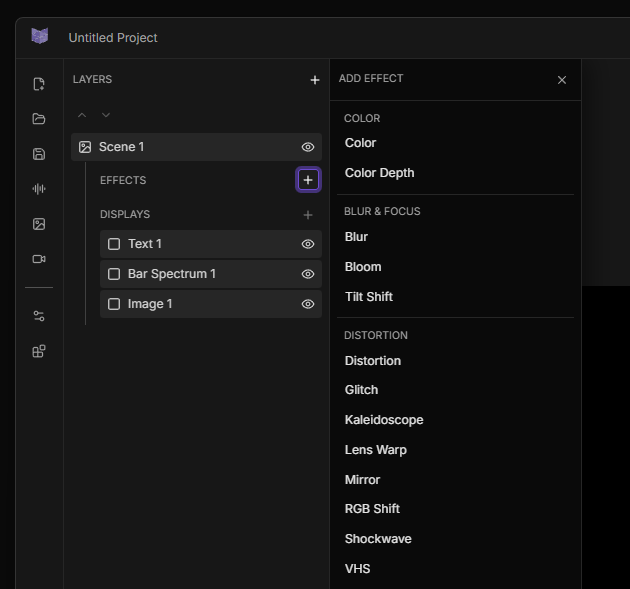Add an effect with the highlighted plus

pyautogui.click(x=308, y=180)
